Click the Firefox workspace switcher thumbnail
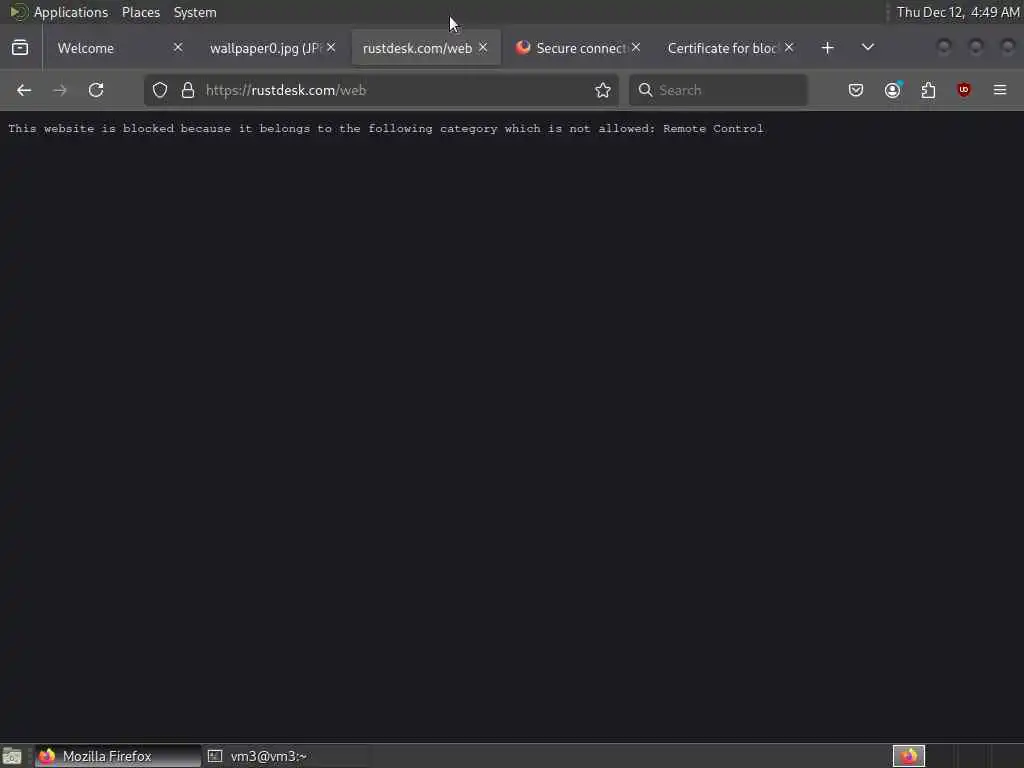1024x768 pixels. (908, 756)
